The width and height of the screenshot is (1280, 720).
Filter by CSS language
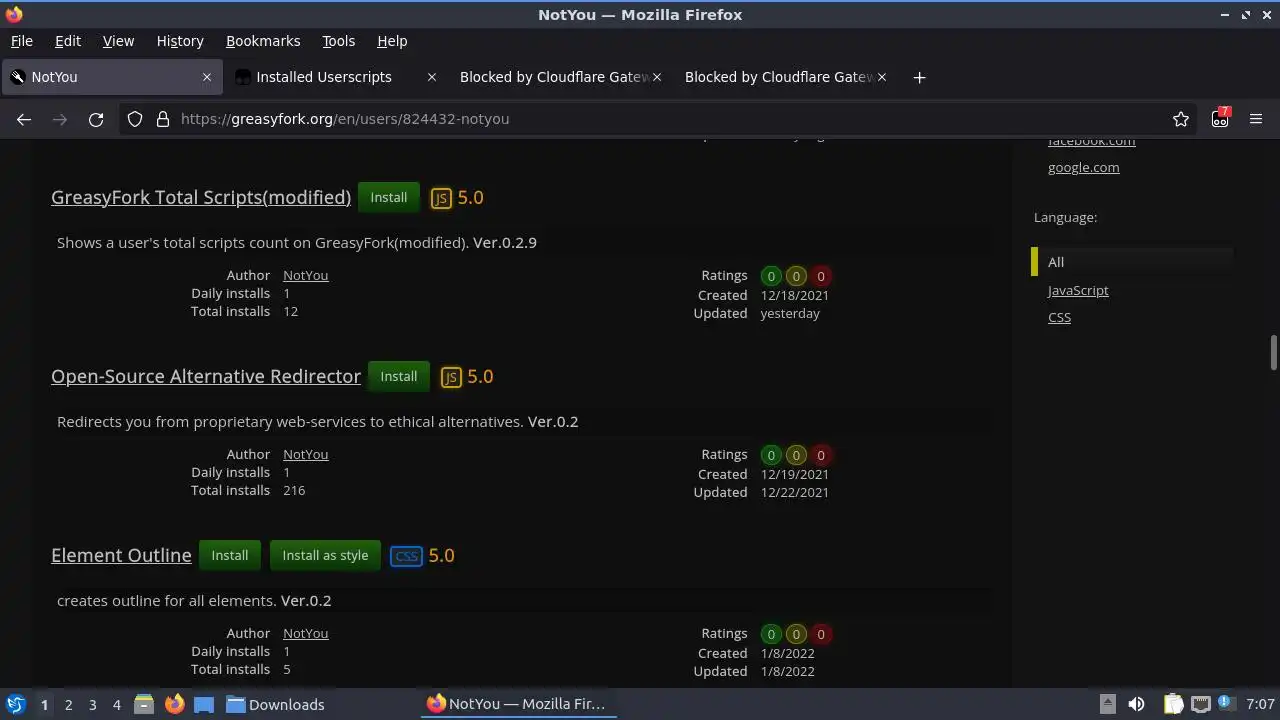tap(1059, 317)
